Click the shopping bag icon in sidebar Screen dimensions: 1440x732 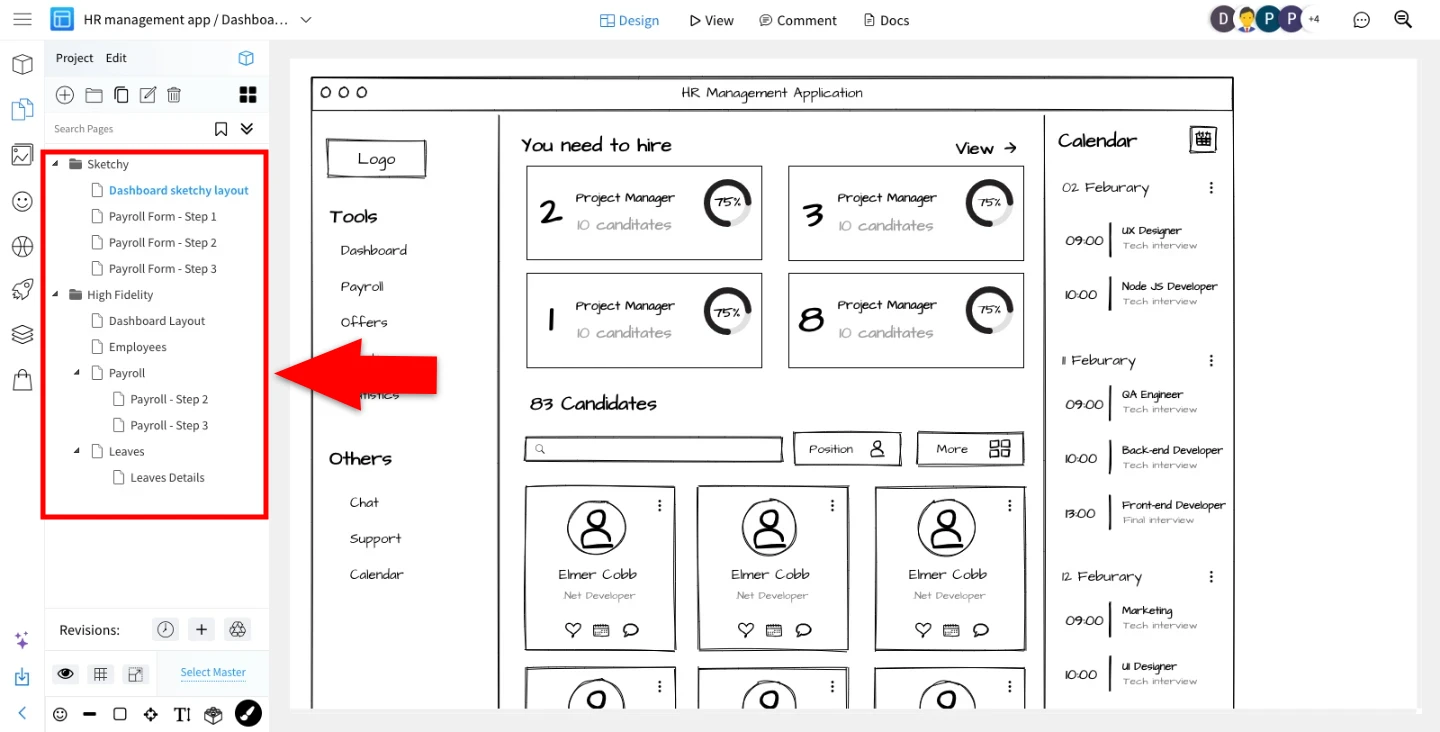point(22,380)
